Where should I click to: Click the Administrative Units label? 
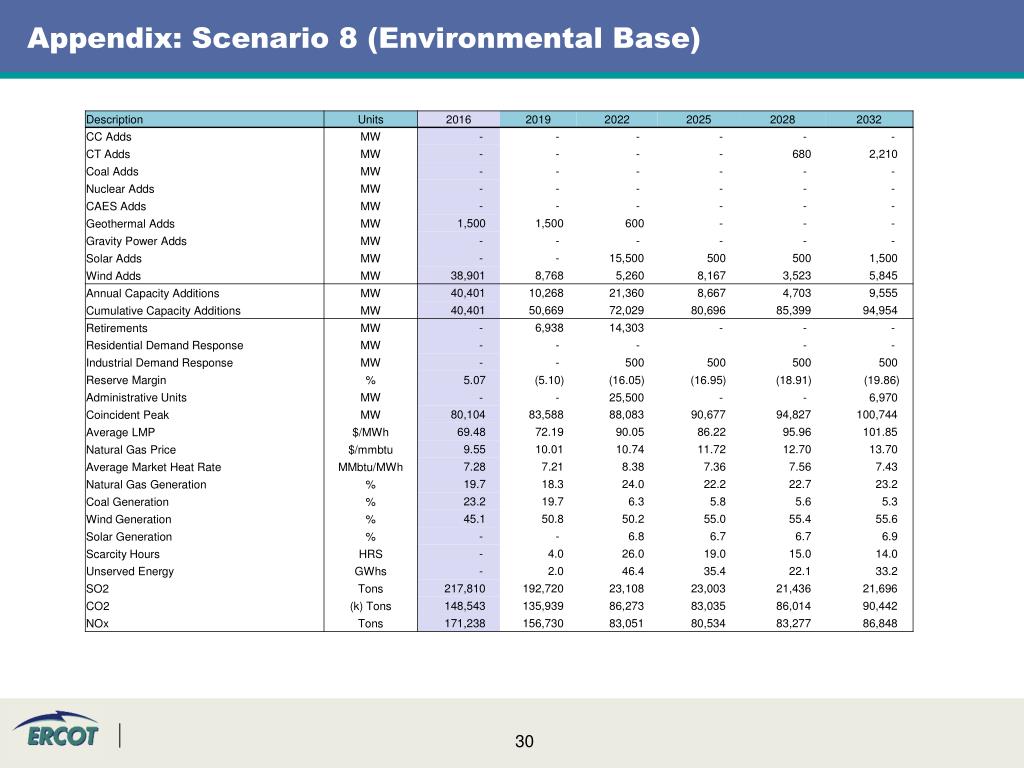[136, 397]
